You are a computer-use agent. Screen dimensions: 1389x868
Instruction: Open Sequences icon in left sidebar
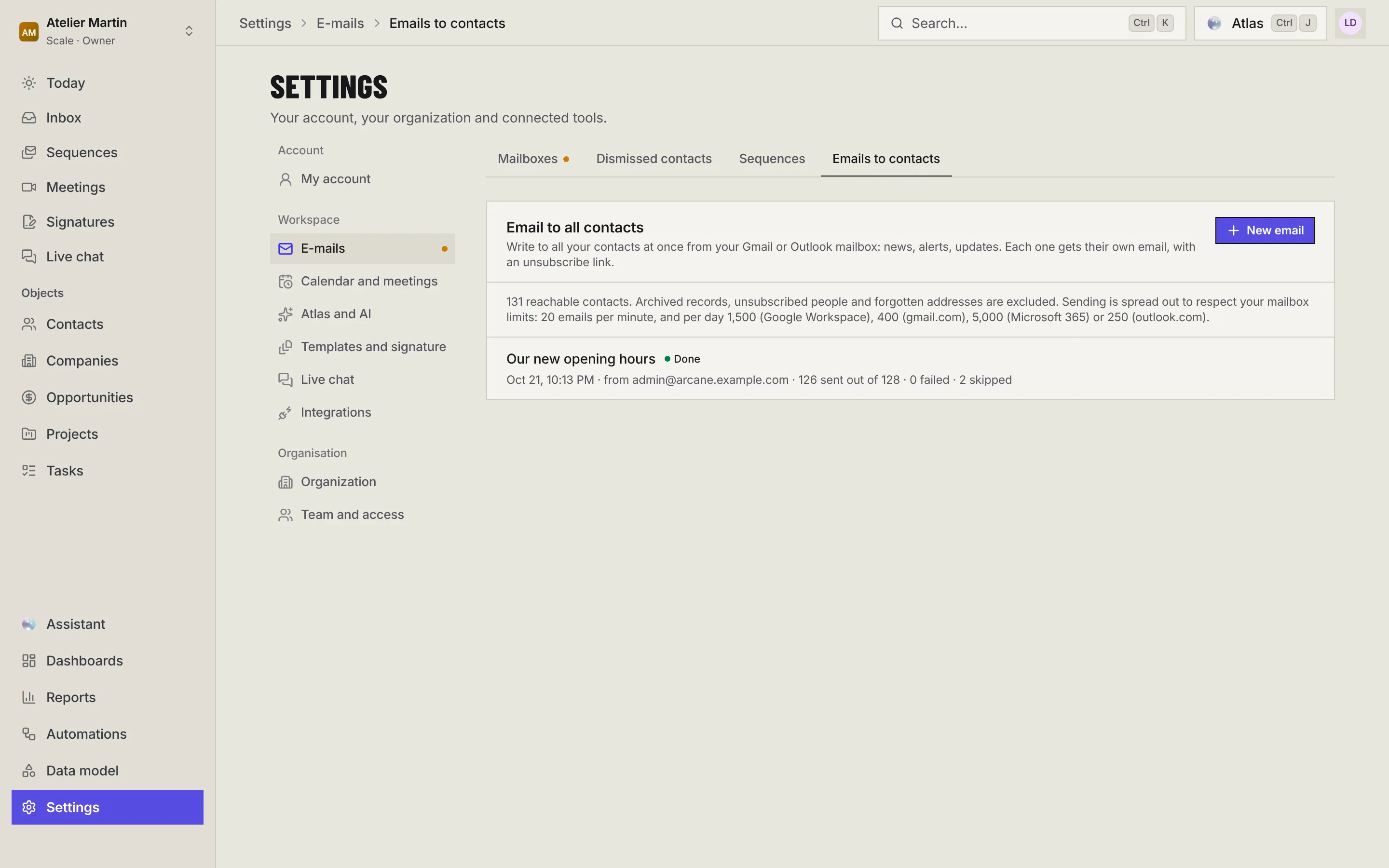29,153
